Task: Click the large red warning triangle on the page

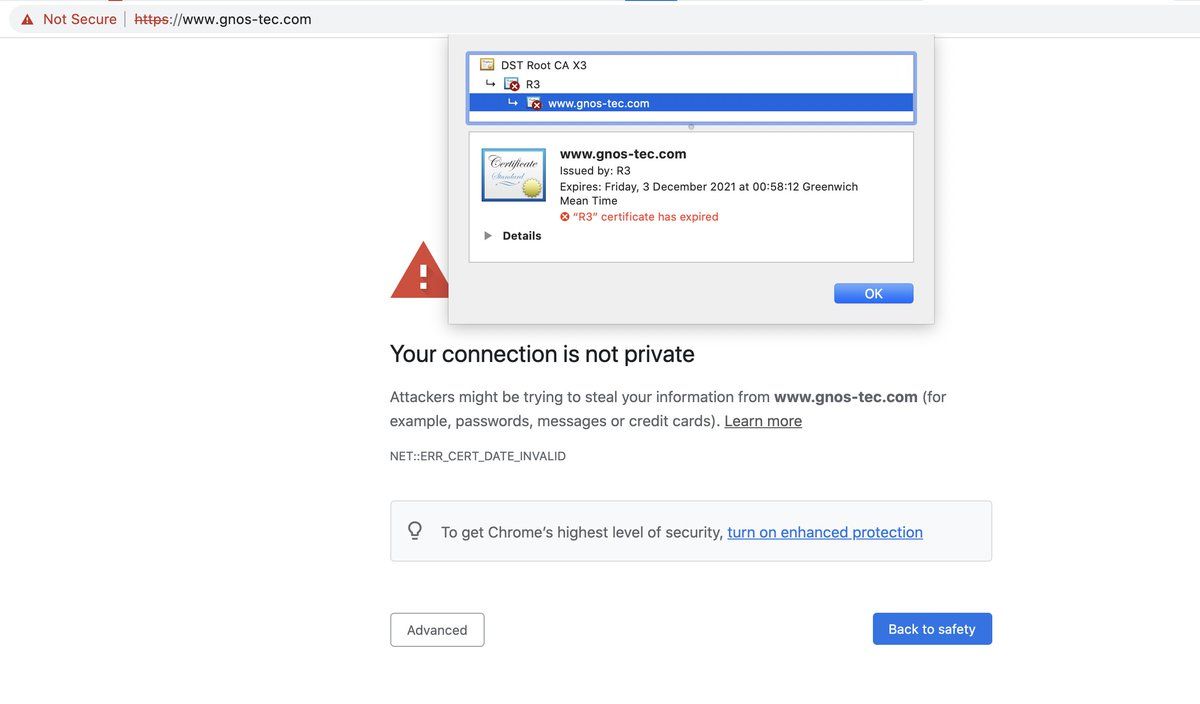Action: pos(420,271)
